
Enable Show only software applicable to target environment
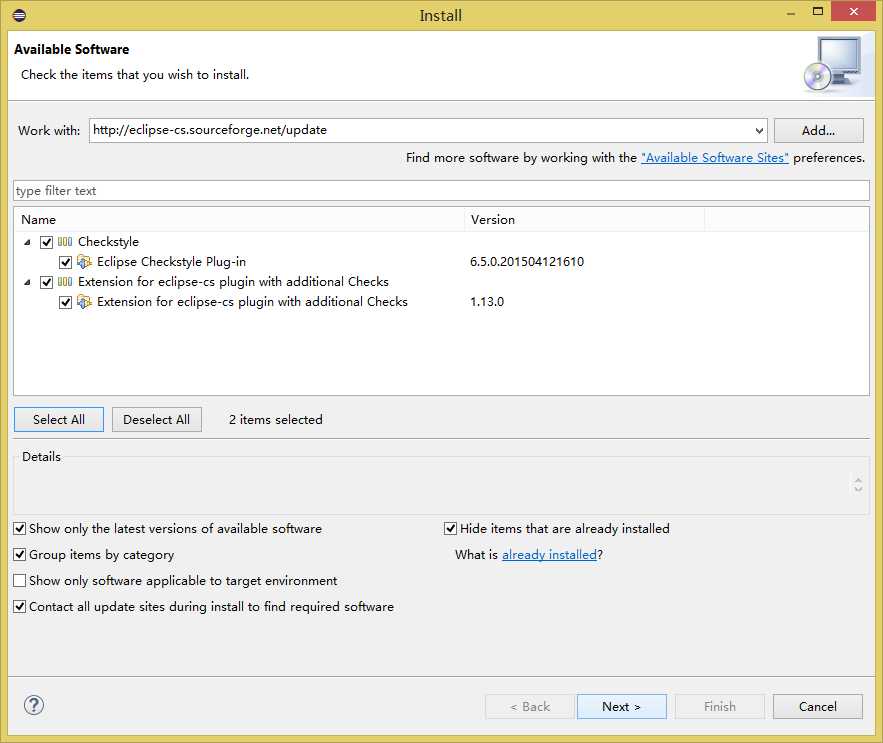(x=20, y=580)
